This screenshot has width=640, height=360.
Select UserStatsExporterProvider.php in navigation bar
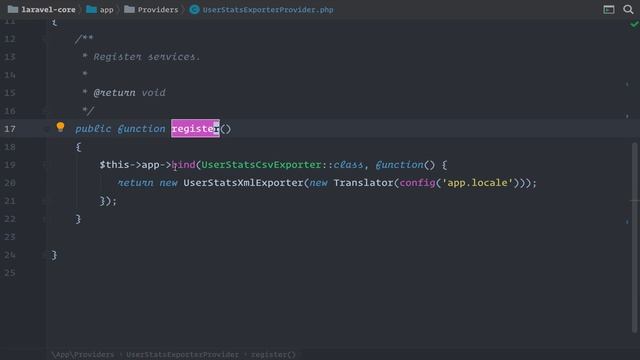[268, 10]
